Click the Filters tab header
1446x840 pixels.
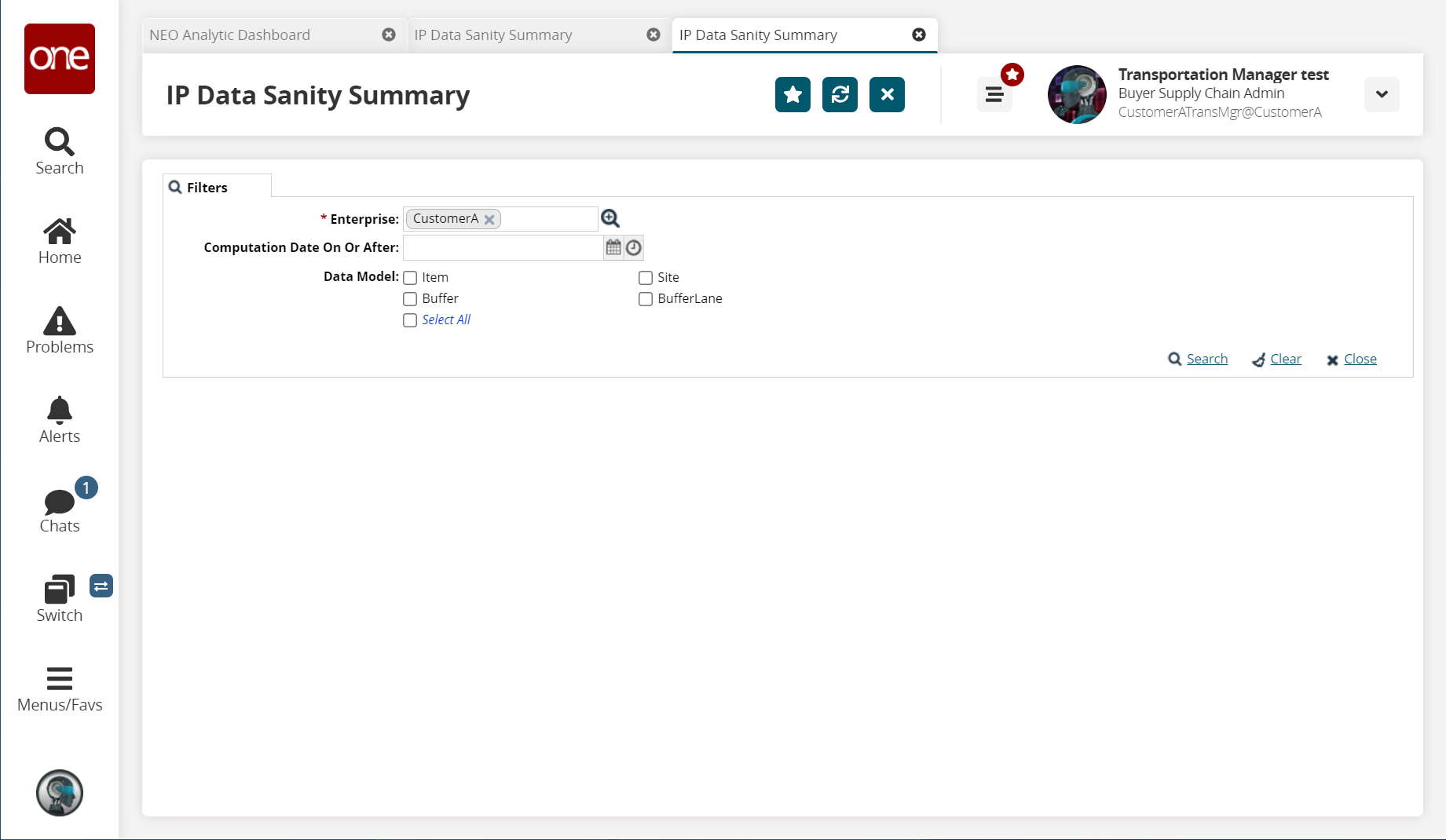click(x=217, y=187)
